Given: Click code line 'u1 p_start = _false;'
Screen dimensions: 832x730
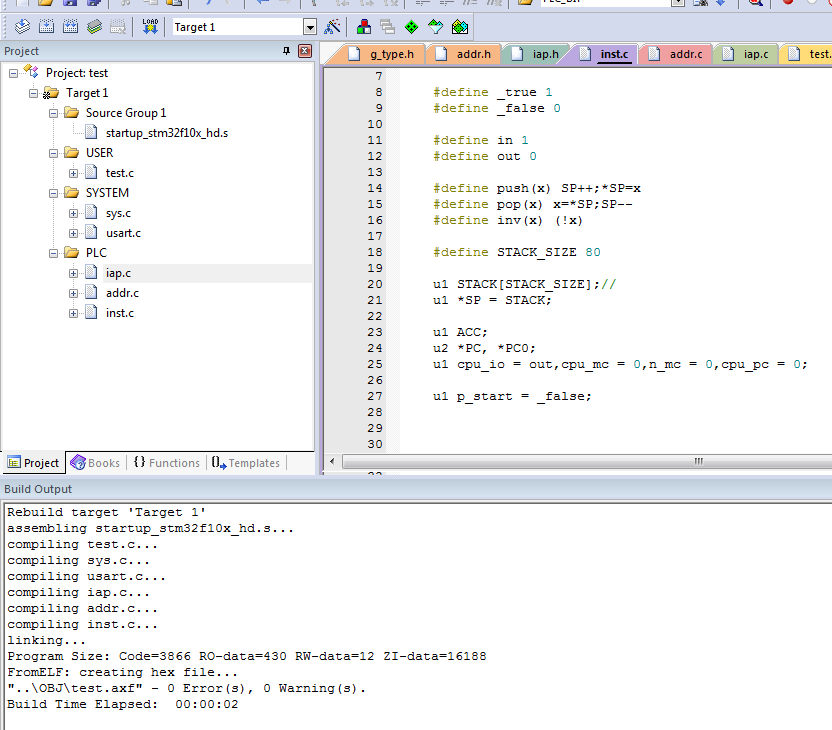Looking at the screenshot, I should point(512,396).
